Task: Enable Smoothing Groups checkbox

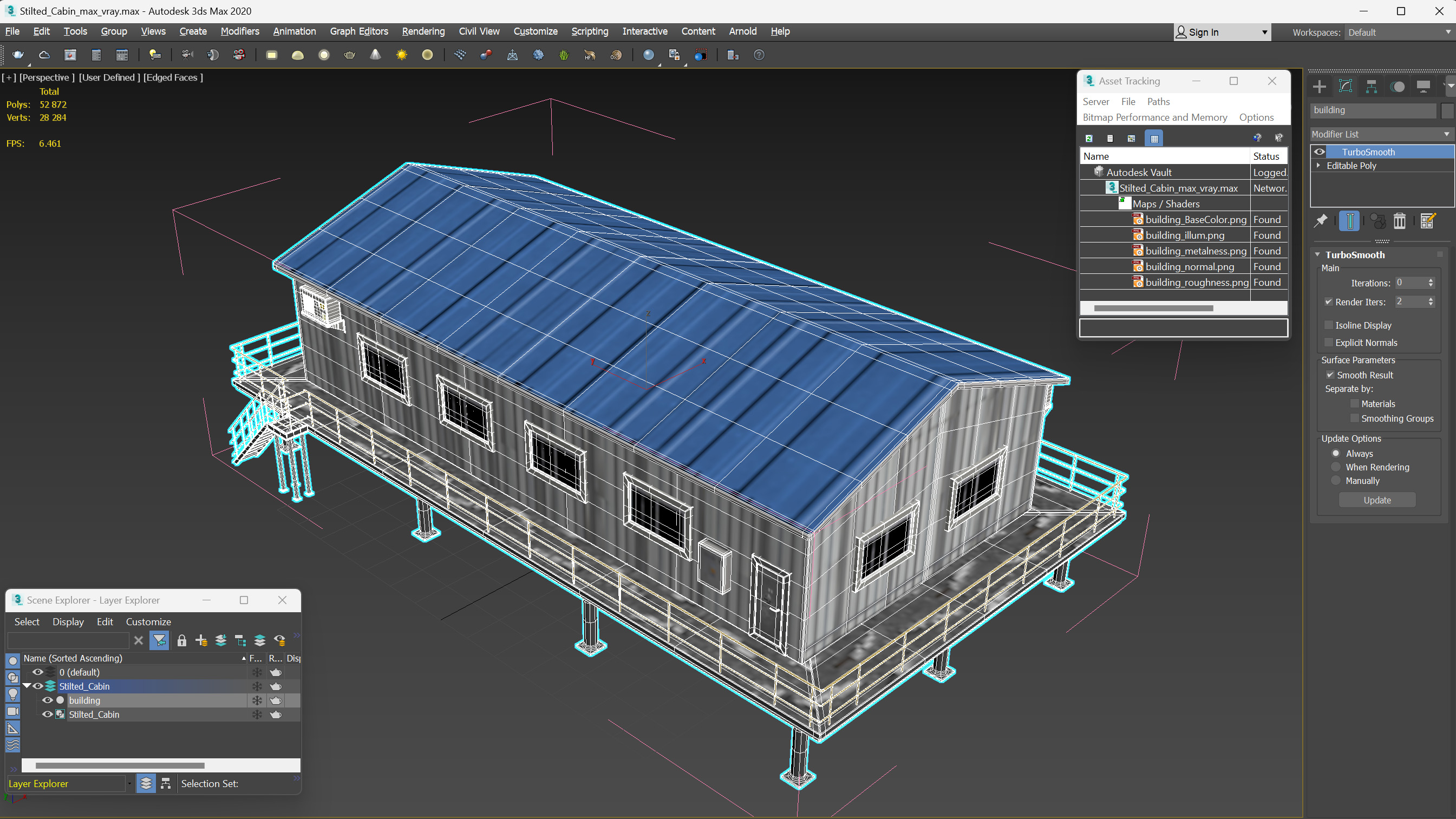Action: pyautogui.click(x=1355, y=418)
